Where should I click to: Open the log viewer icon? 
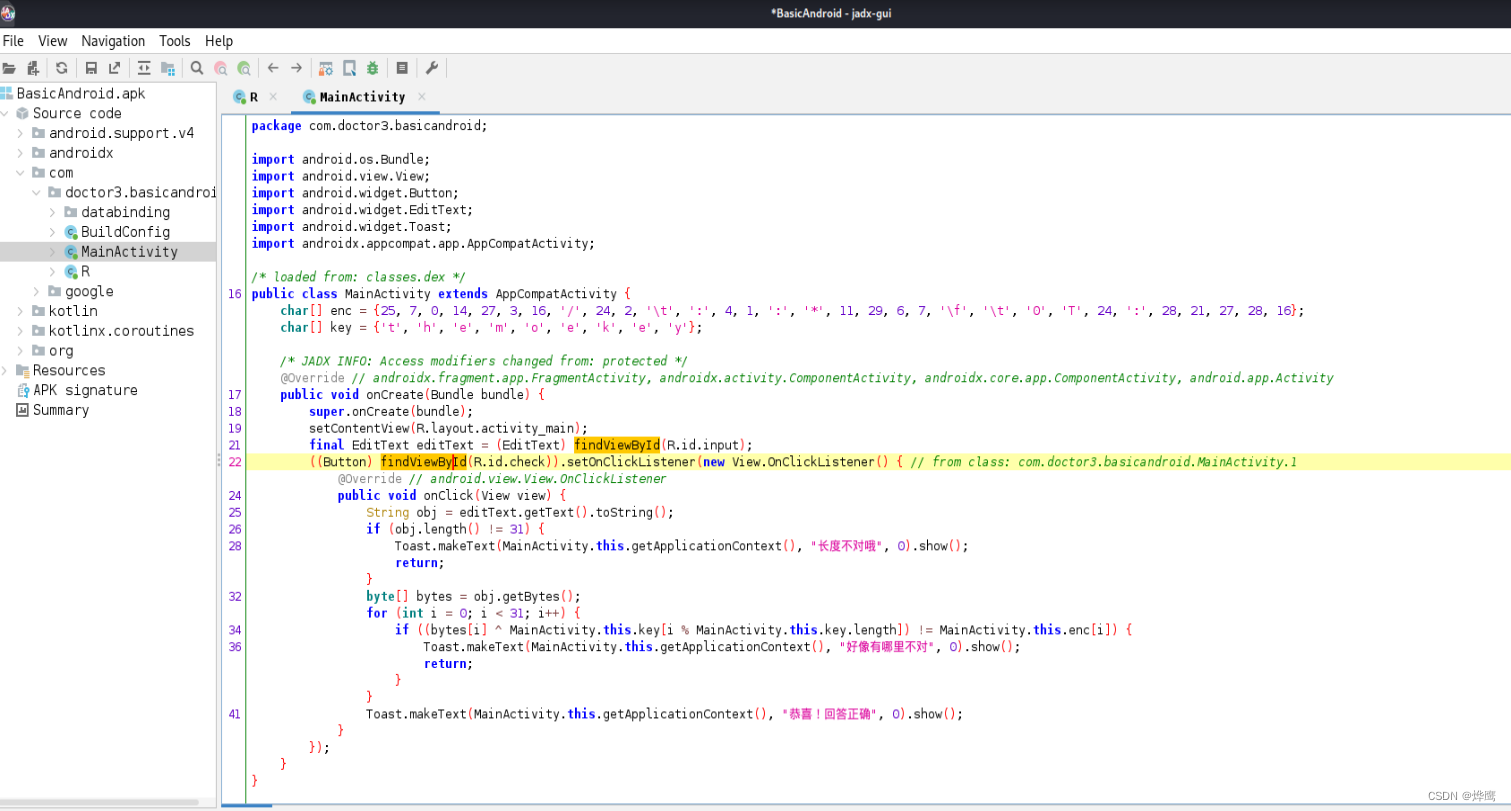coord(403,67)
